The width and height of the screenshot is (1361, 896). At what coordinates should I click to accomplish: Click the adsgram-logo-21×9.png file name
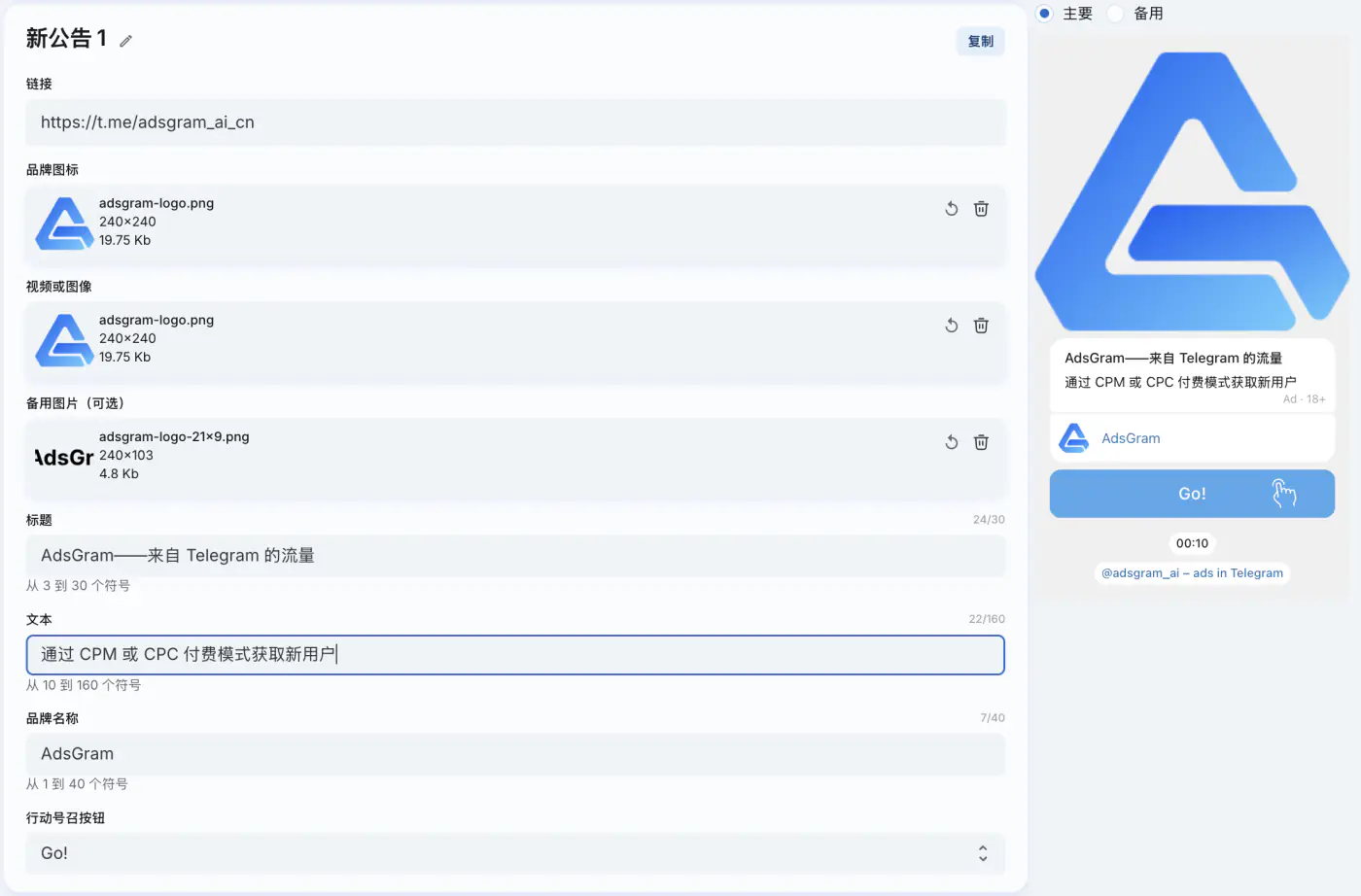point(174,437)
